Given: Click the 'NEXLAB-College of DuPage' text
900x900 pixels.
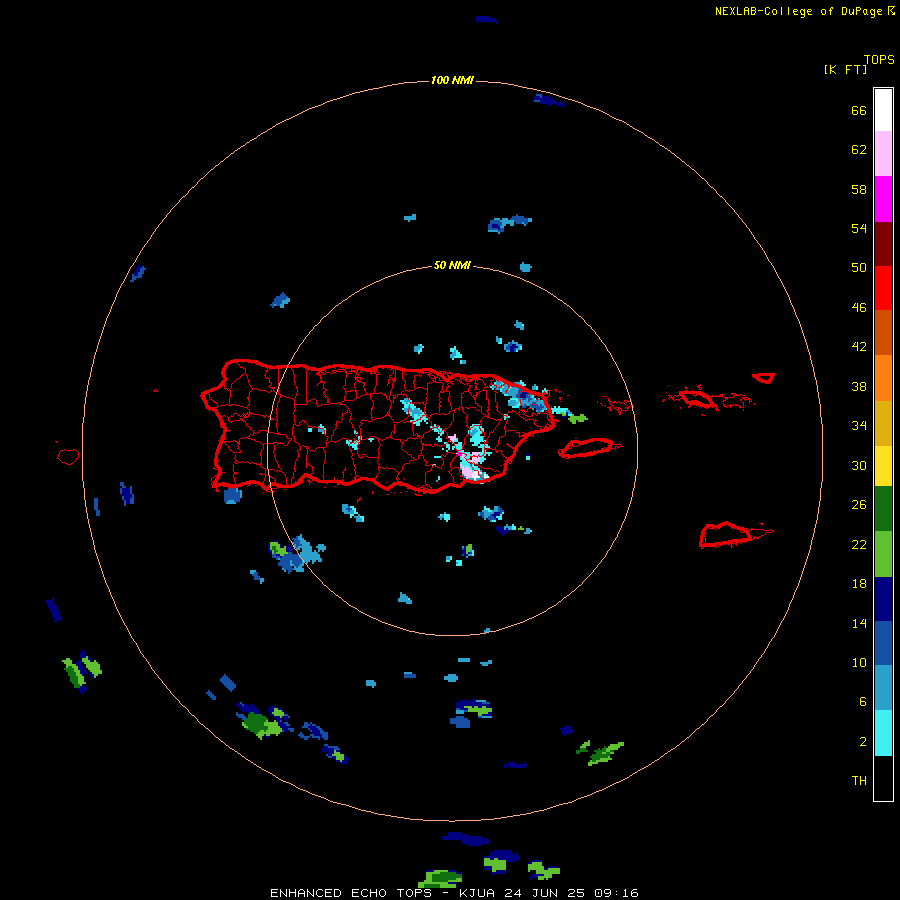Looking at the screenshot, I should (x=798, y=11).
